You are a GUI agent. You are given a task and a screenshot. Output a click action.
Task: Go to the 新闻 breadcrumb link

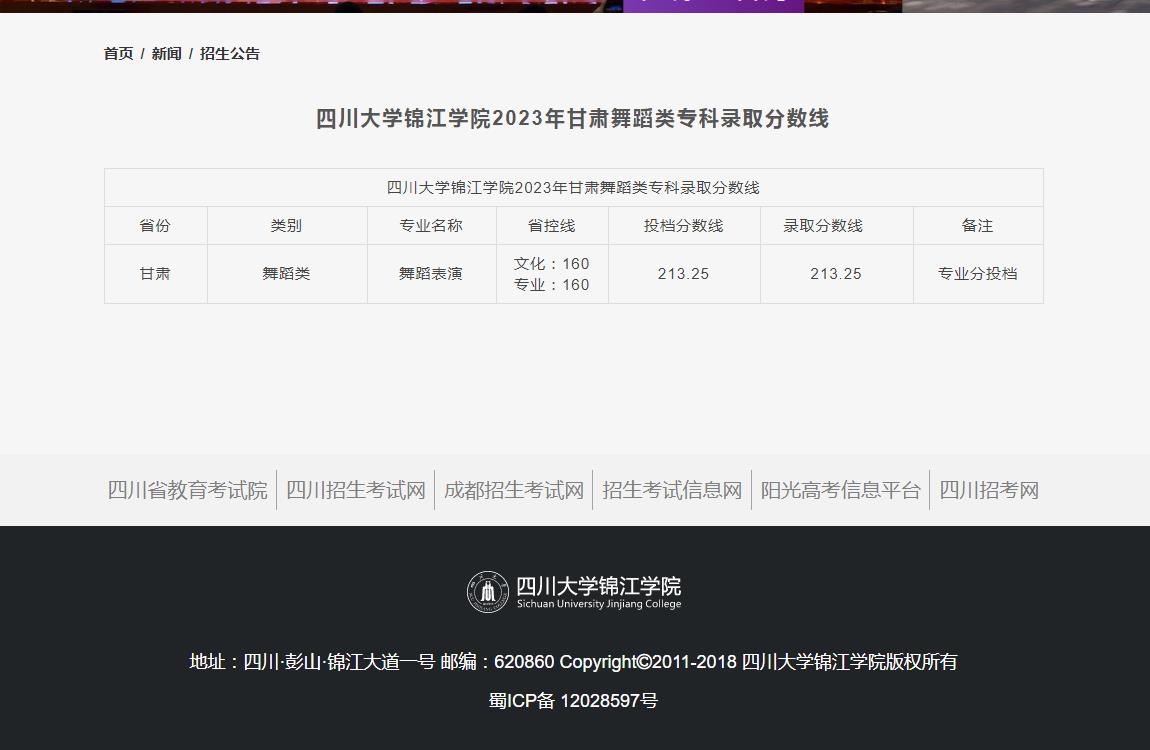coord(166,54)
